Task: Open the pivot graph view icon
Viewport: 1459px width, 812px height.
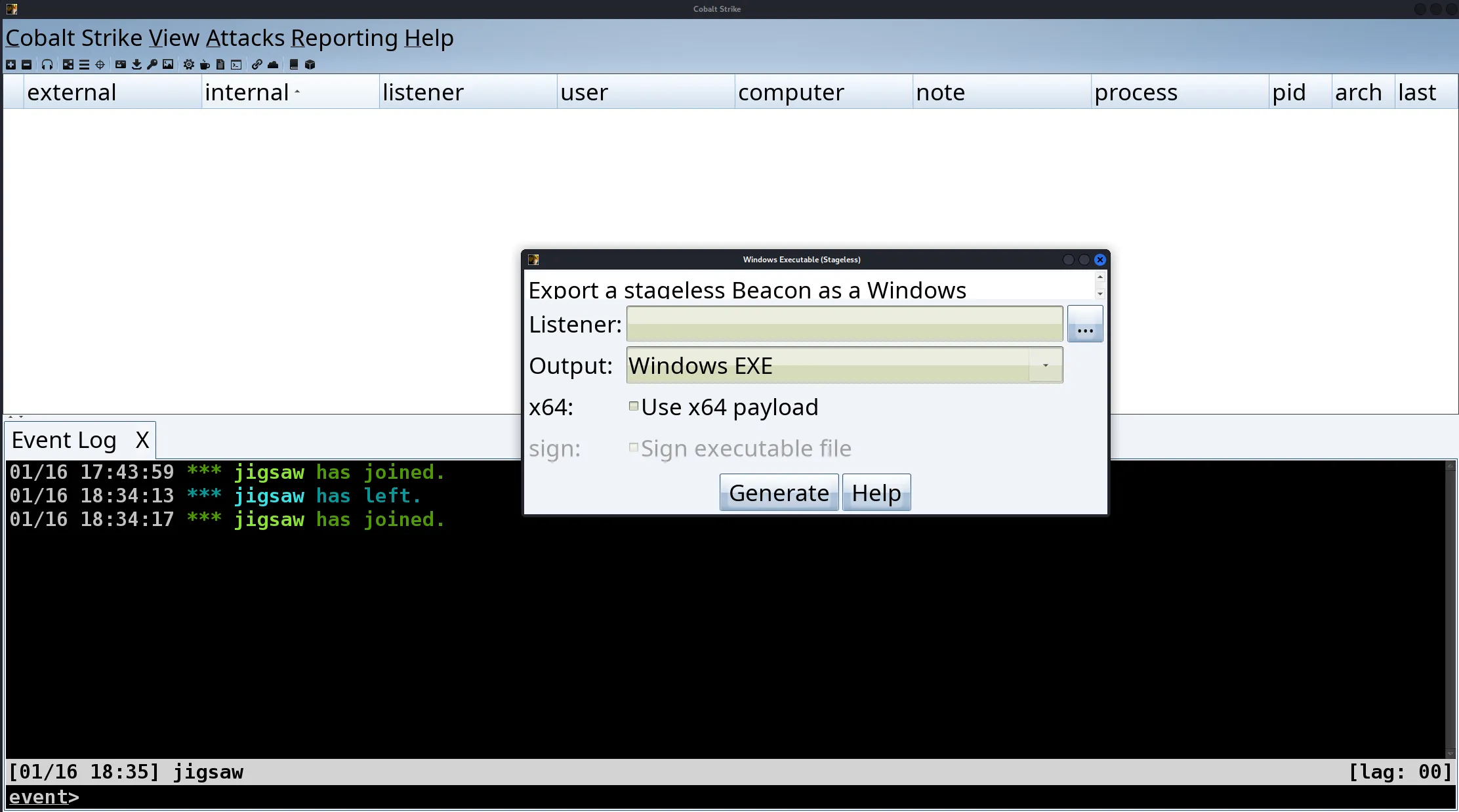Action: [68, 64]
